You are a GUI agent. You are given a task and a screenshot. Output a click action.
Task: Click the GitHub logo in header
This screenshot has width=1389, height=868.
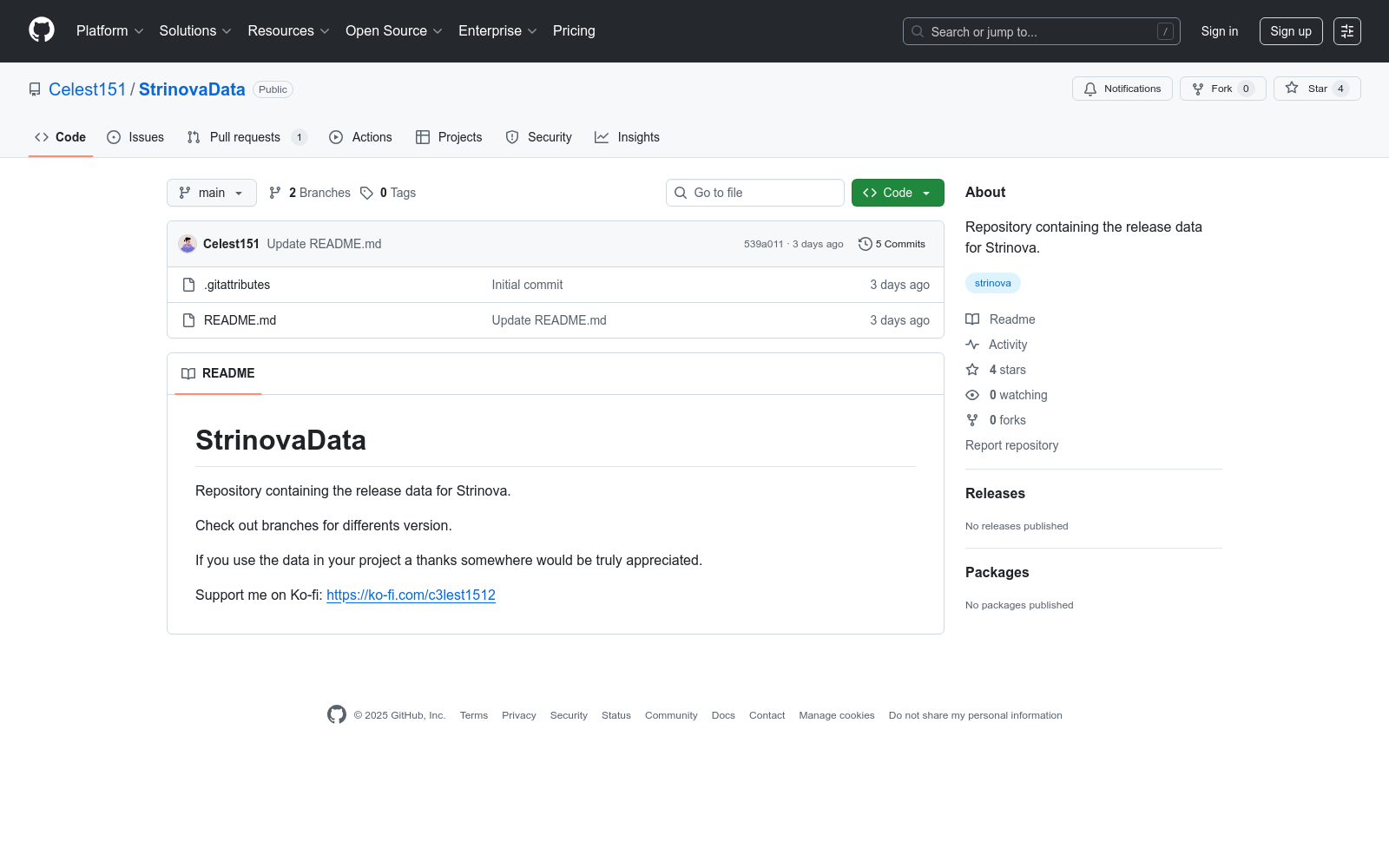click(42, 30)
